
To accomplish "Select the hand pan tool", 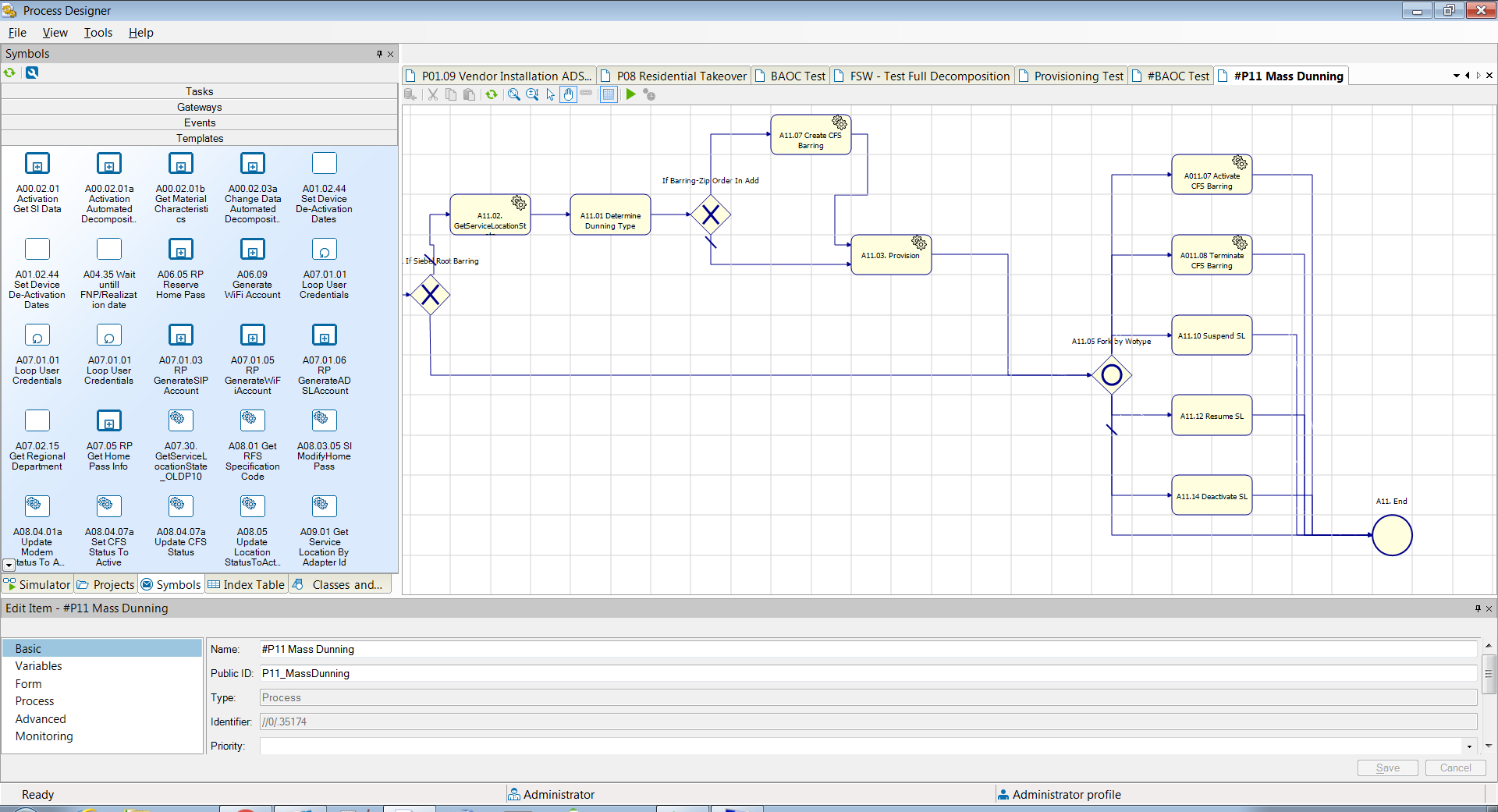I will point(569,94).
